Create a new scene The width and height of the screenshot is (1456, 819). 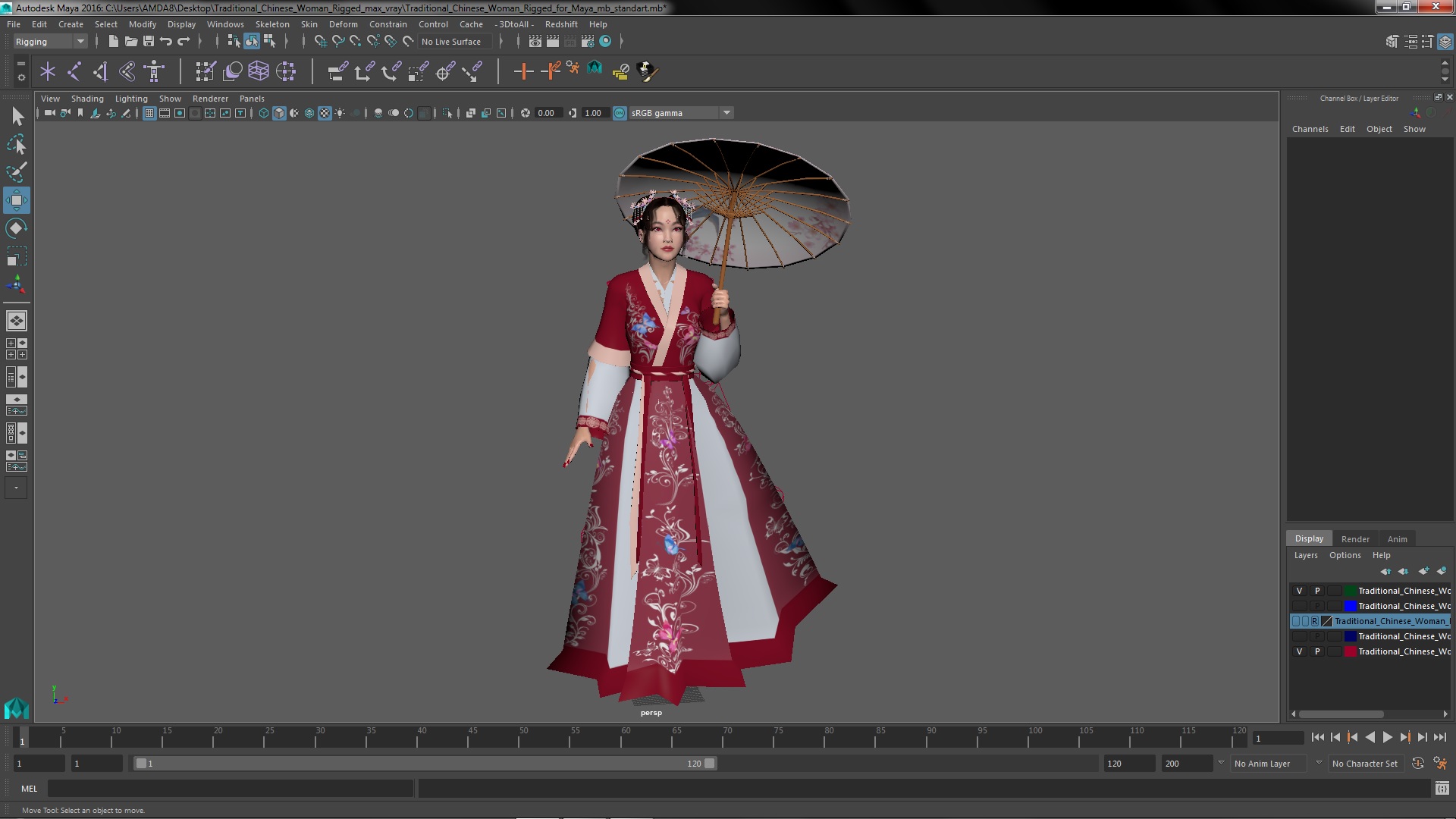[113, 41]
